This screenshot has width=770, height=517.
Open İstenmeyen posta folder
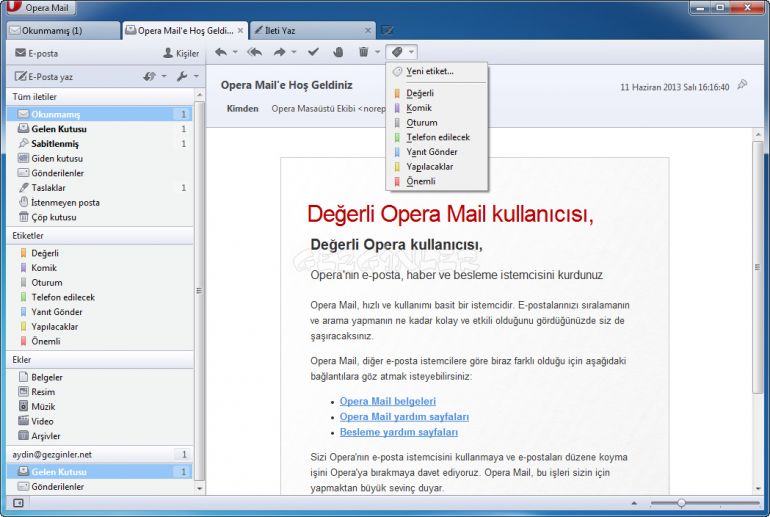[100, 203]
